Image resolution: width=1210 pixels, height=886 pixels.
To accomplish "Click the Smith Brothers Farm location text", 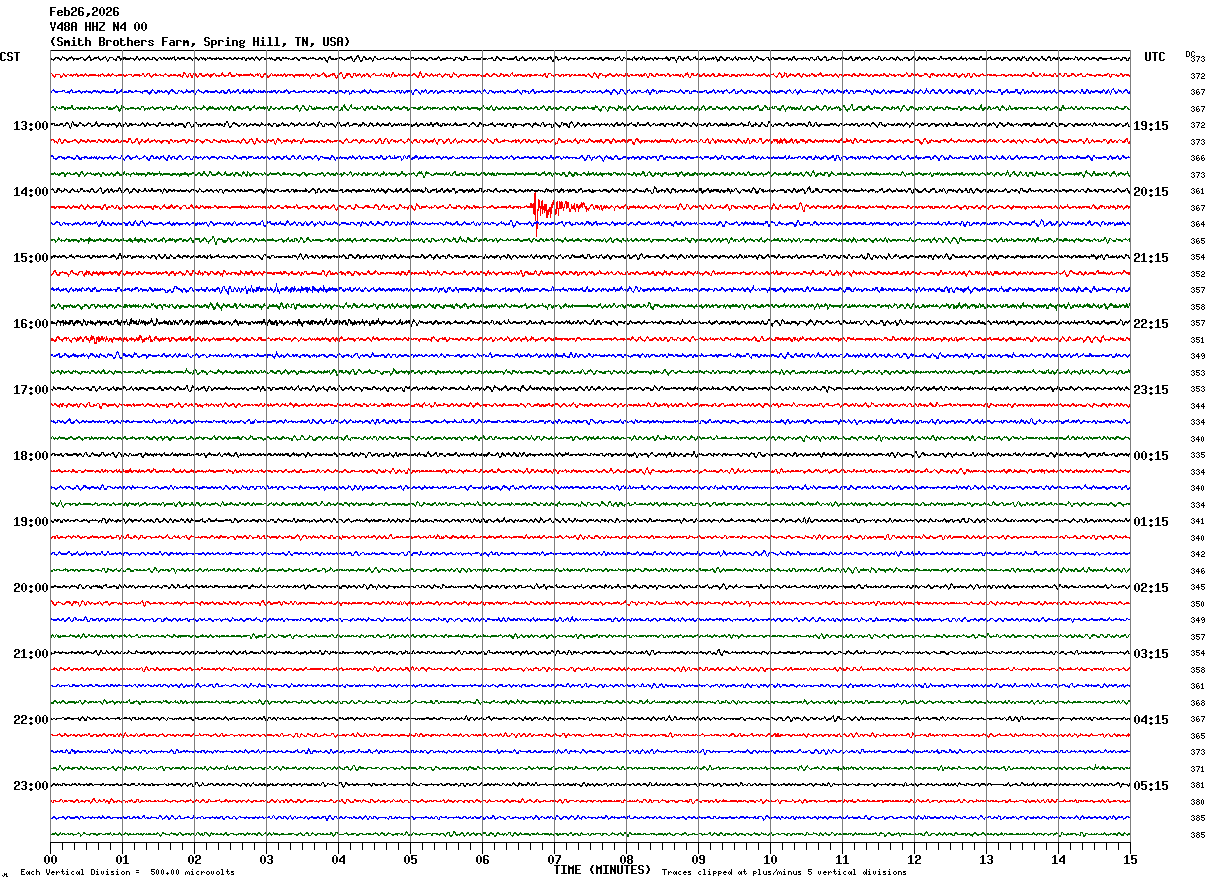I will (x=200, y=42).
